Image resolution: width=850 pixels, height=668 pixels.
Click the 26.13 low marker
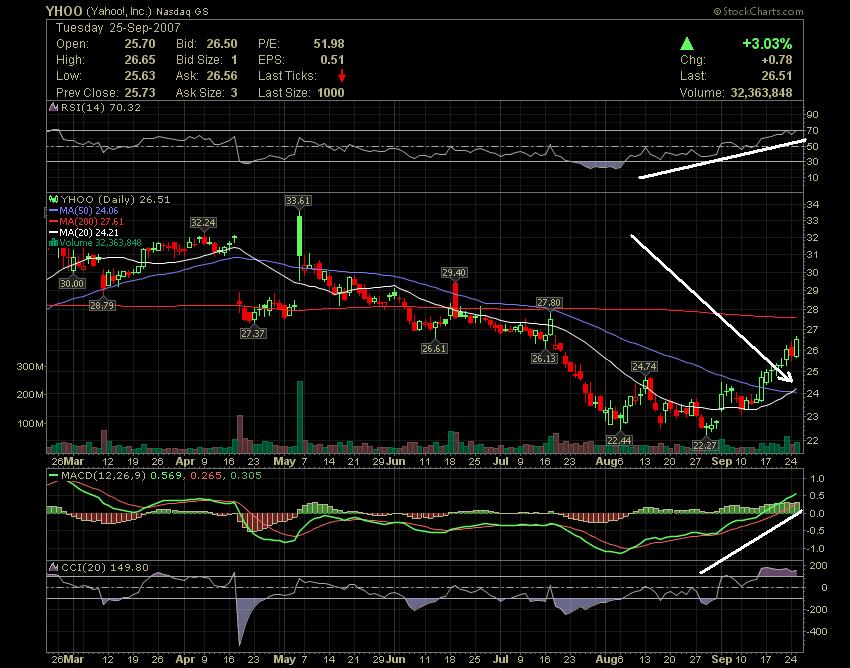coord(544,358)
